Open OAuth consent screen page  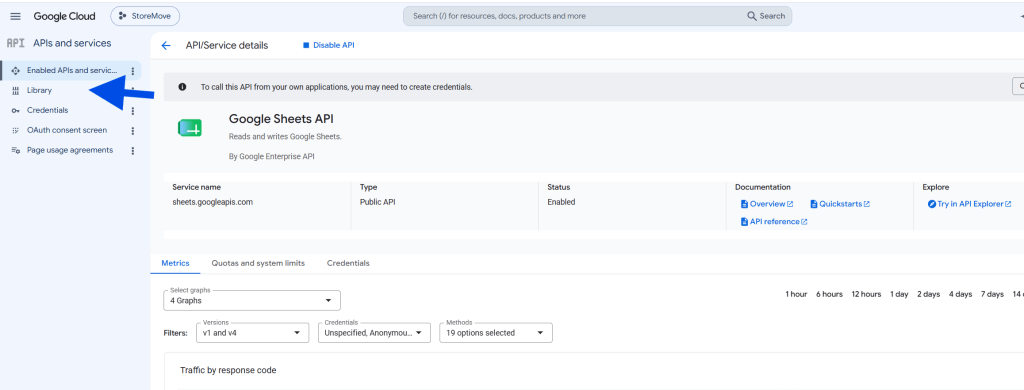click(x=67, y=130)
